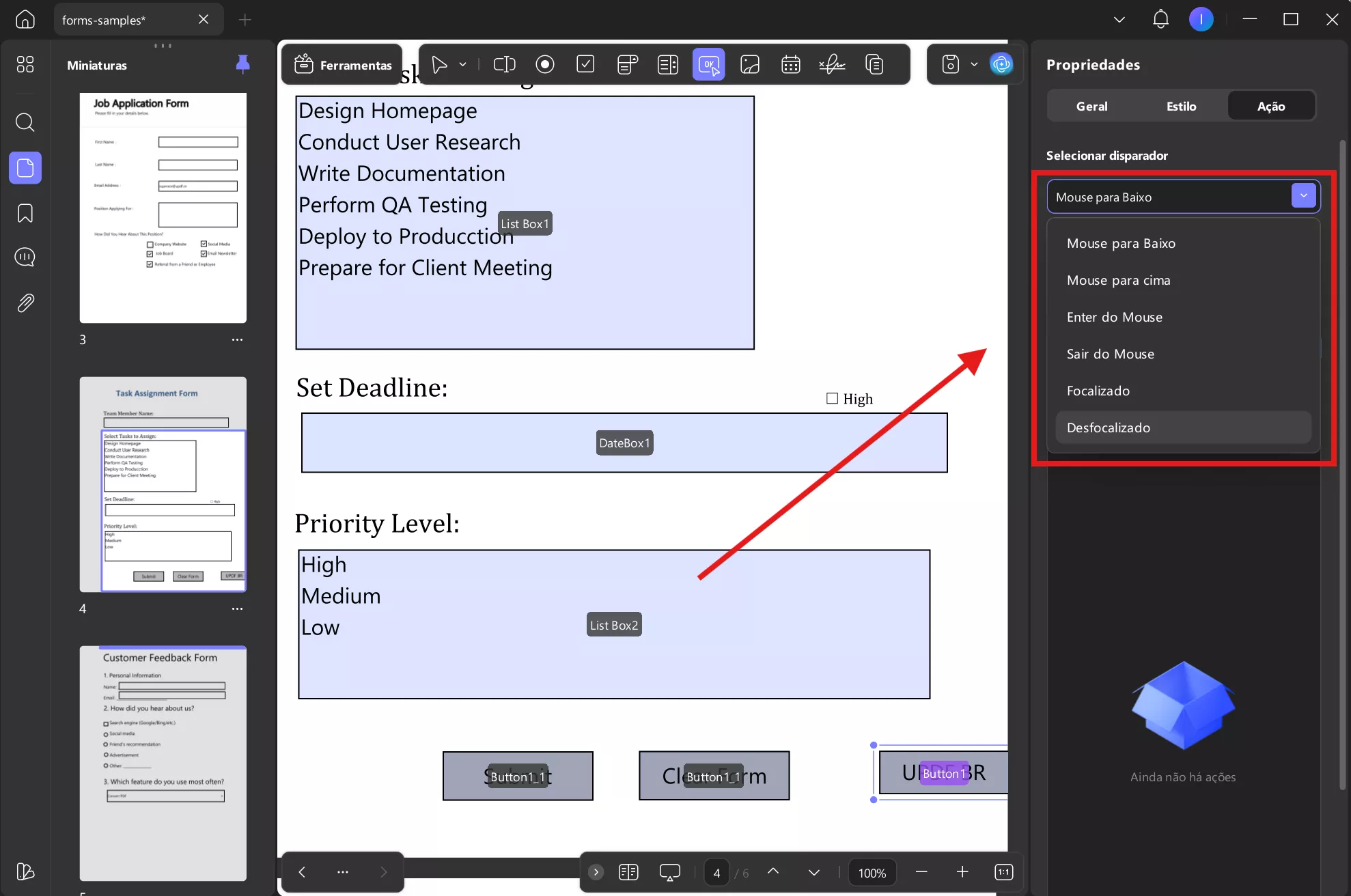Choose Enter do Mouse option
The height and width of the screenshot is (896, 1351).
(x=1183, y=317)
